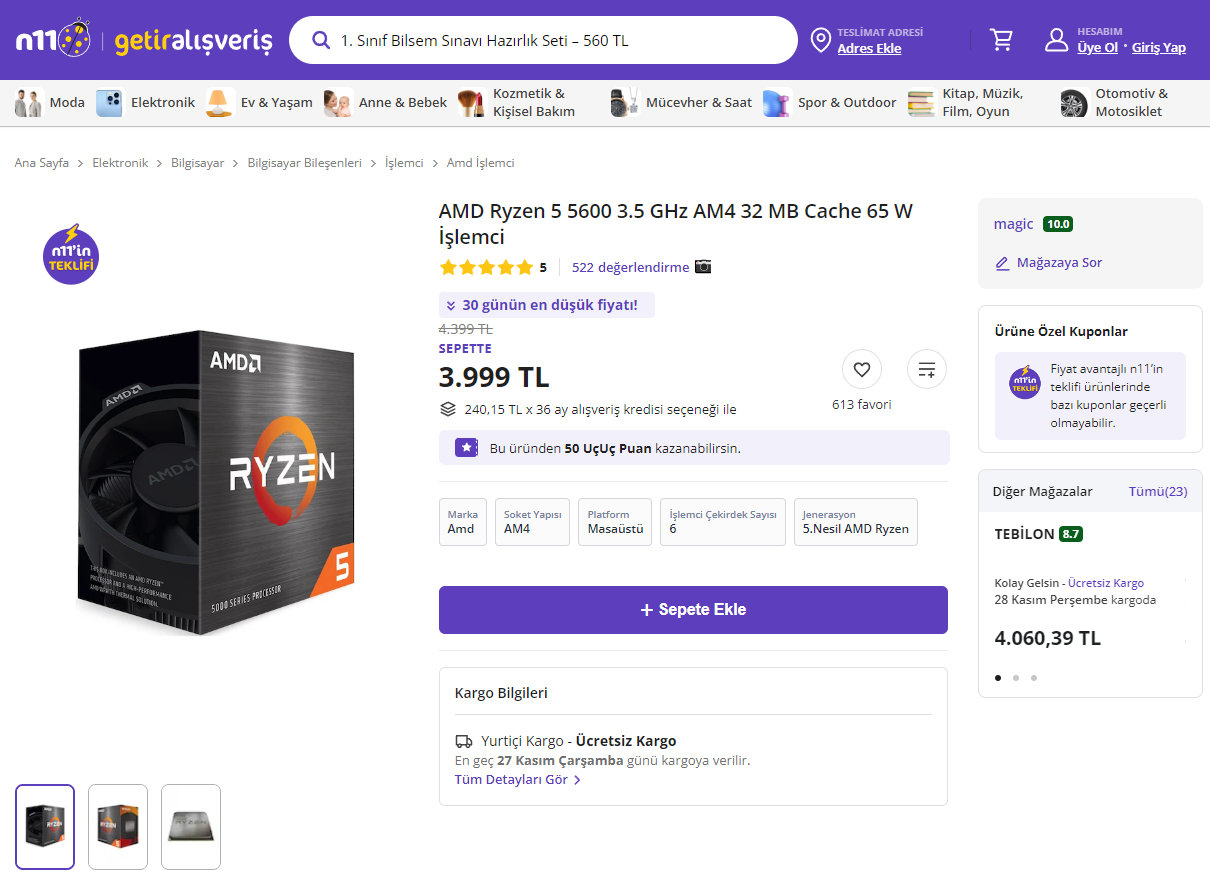Click the Anne & Bebek category icon

338,103
